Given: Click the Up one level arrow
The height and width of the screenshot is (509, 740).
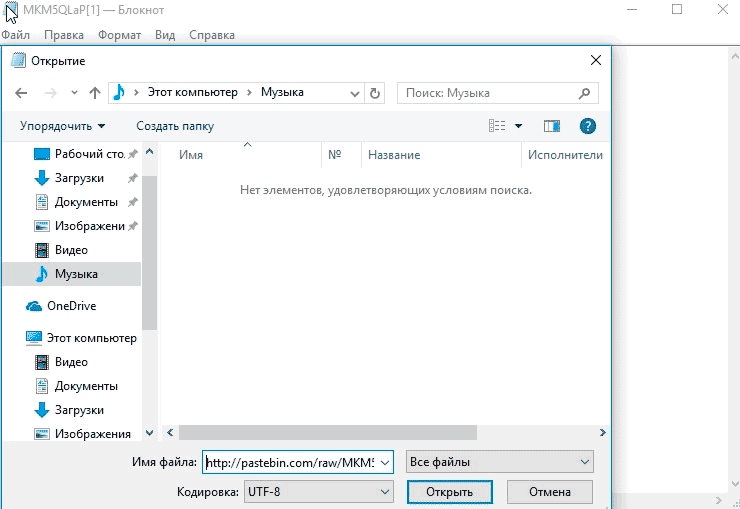Looking at the screenshot, I should [95, 93].
